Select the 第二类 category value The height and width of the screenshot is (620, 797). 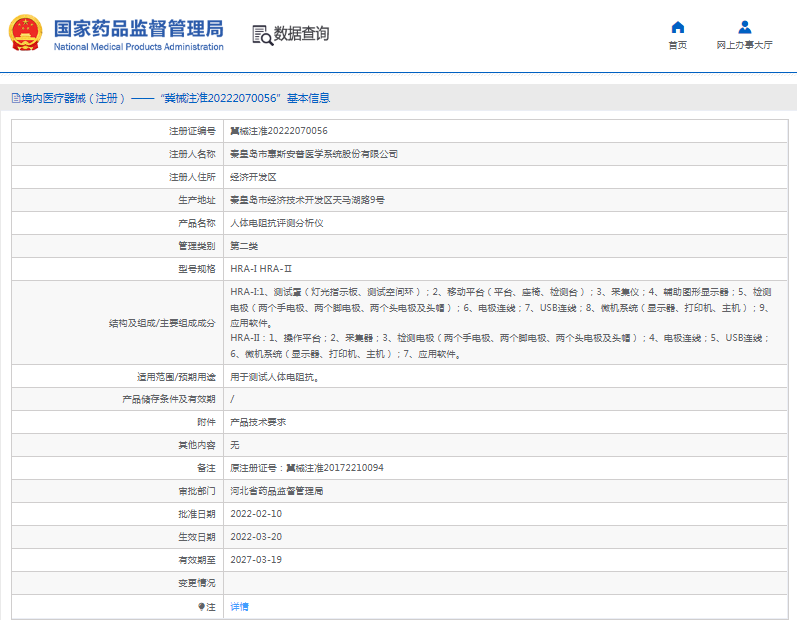pyautogui.click(x=244, y=246)
